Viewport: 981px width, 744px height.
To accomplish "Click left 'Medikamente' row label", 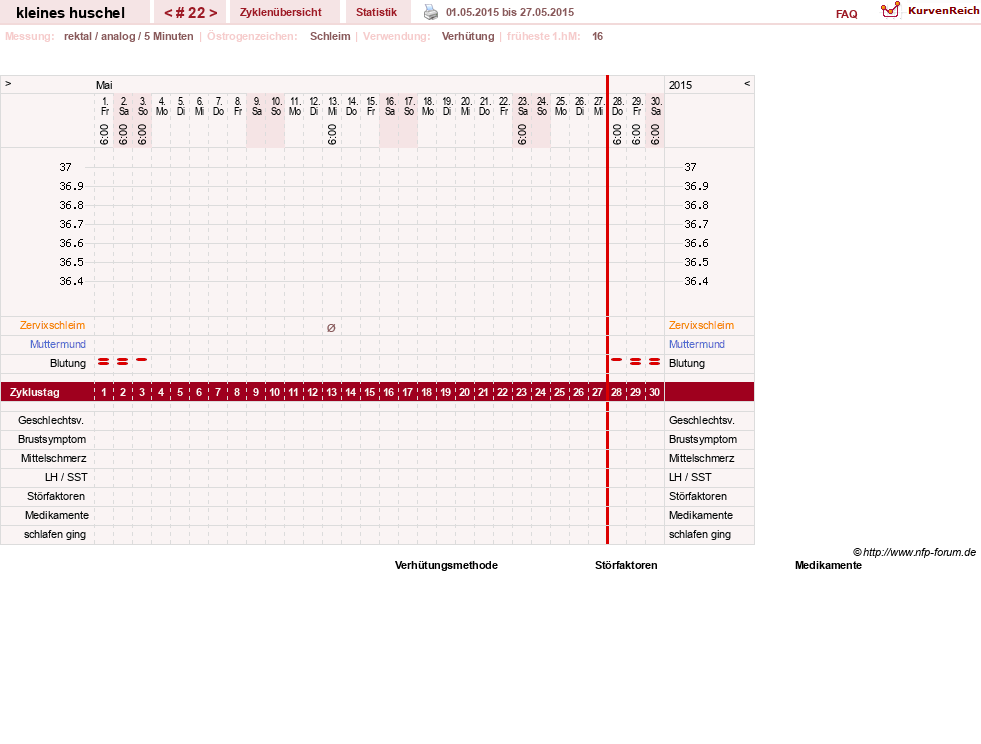I will click(57, 515).
